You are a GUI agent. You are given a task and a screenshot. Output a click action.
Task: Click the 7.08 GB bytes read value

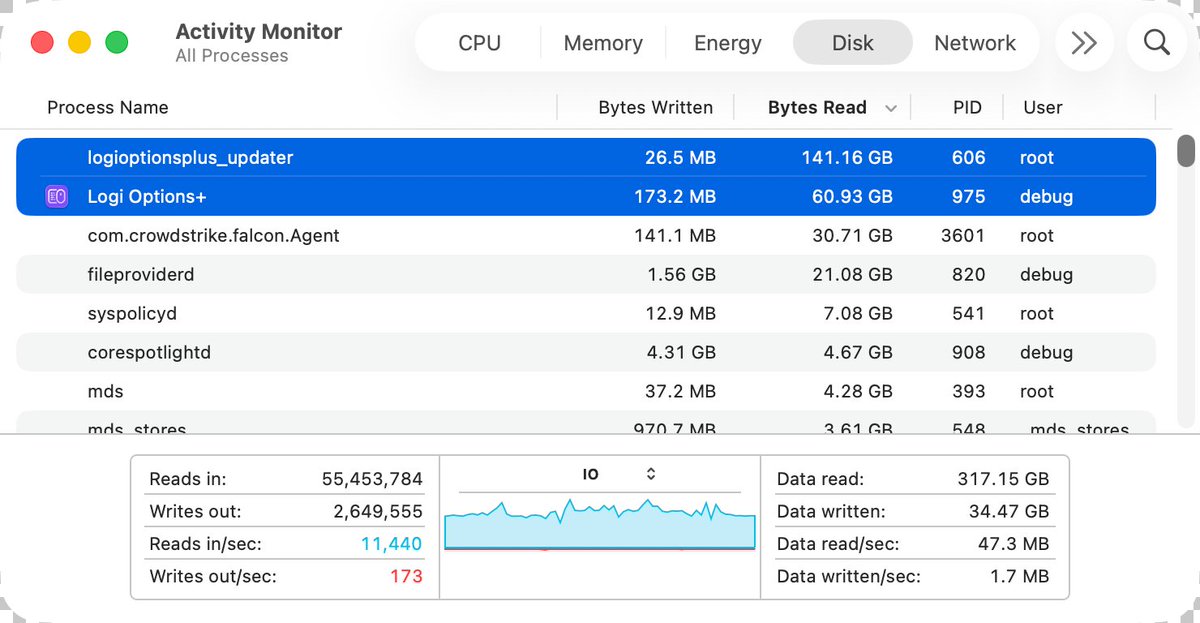click(x=859, y=313)
